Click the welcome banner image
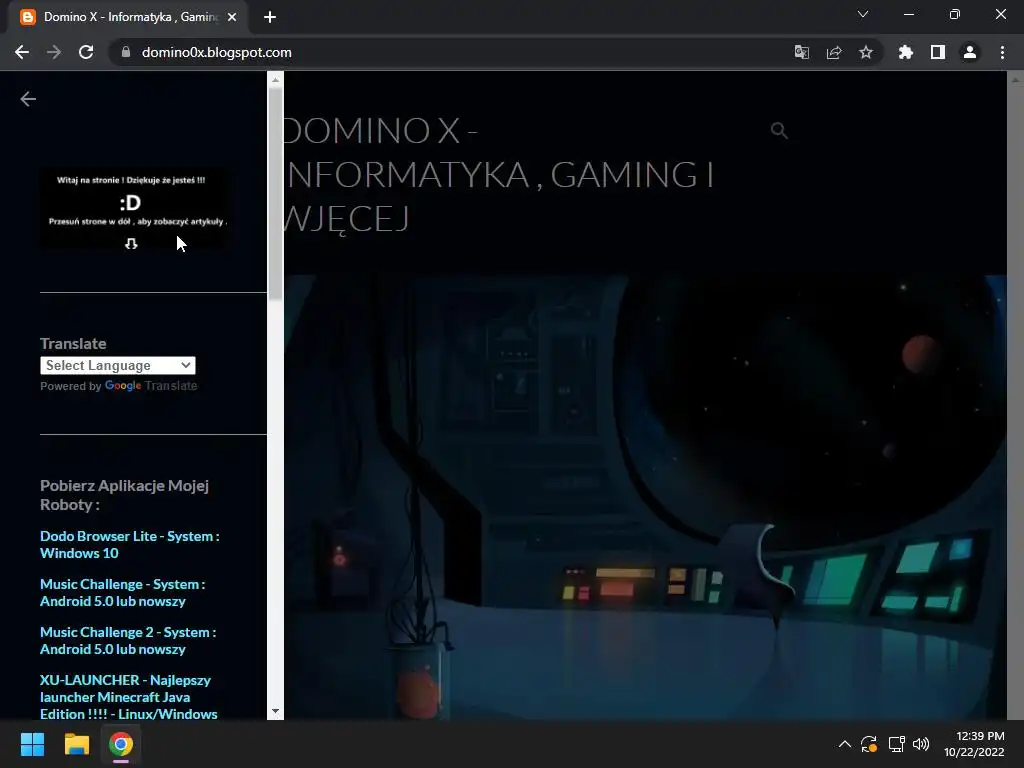This screenshot has height=768, width=1024. (135, 210)
